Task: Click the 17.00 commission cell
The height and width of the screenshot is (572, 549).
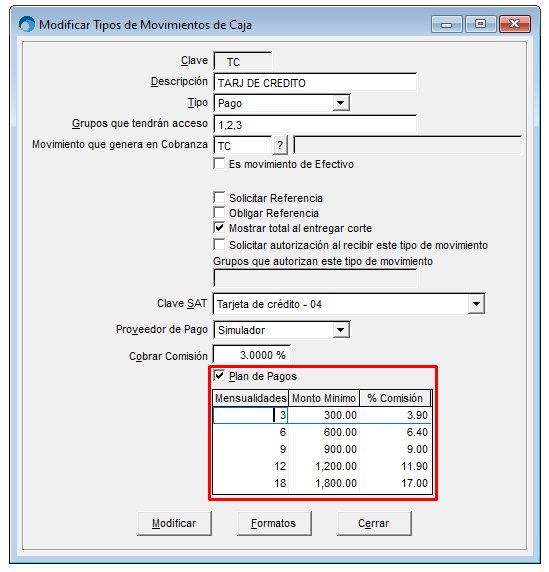Action: point(395,483)
